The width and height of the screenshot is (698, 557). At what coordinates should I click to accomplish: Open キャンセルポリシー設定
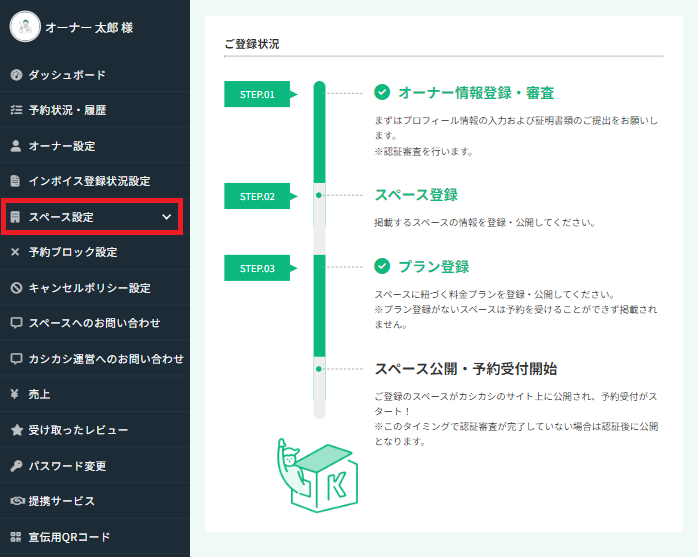click(x=95, y=288)
